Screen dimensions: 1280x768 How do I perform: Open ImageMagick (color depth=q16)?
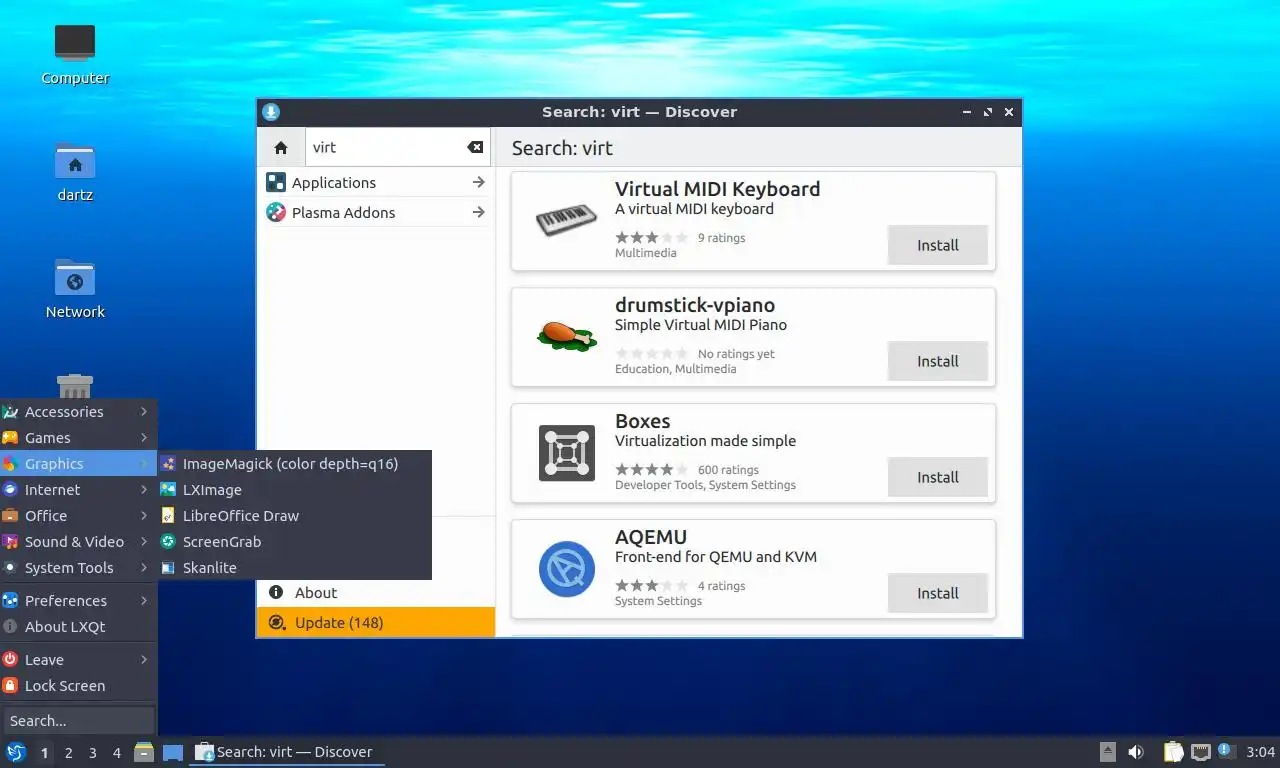[295, 464]
